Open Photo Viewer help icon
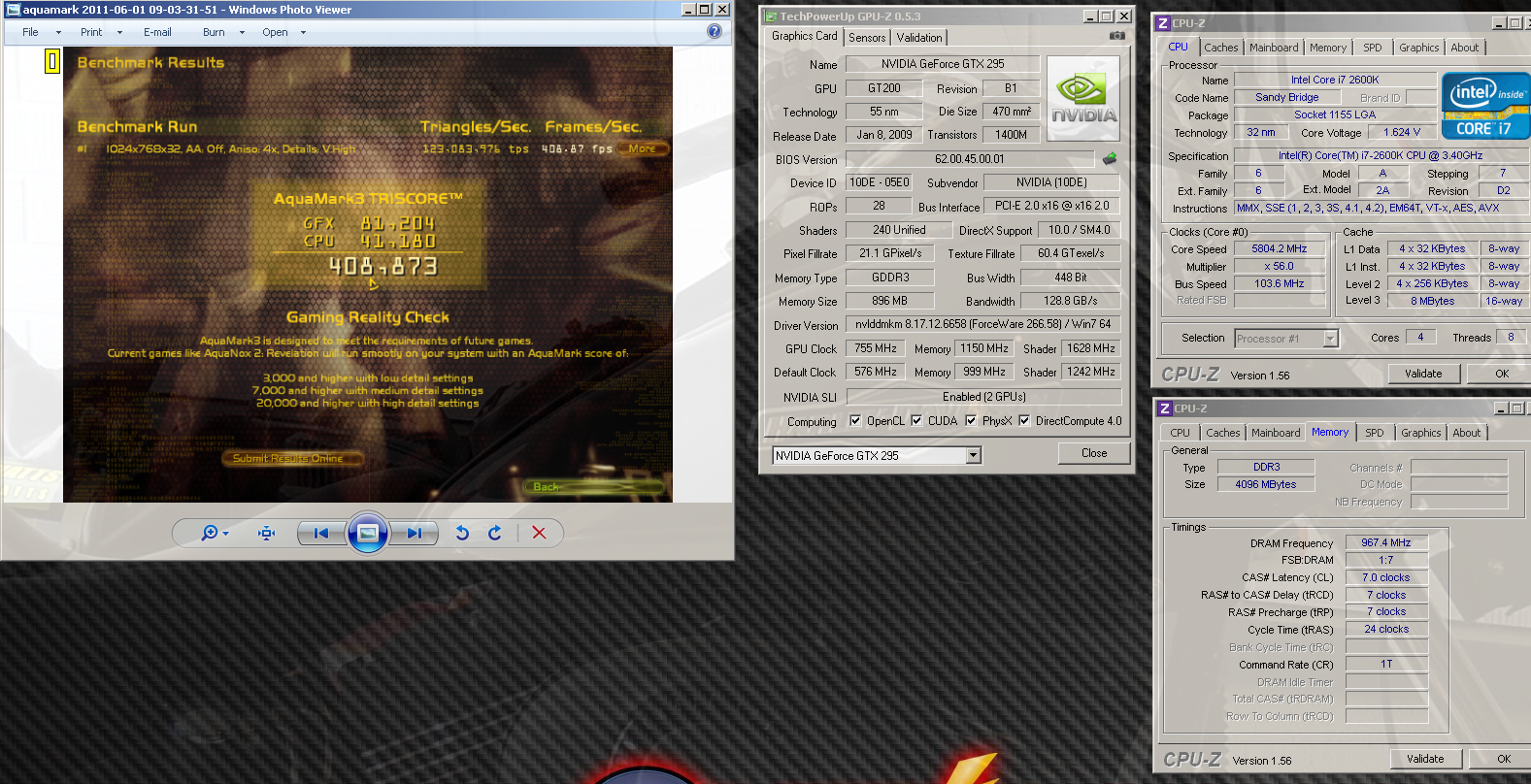 (715, 31)
